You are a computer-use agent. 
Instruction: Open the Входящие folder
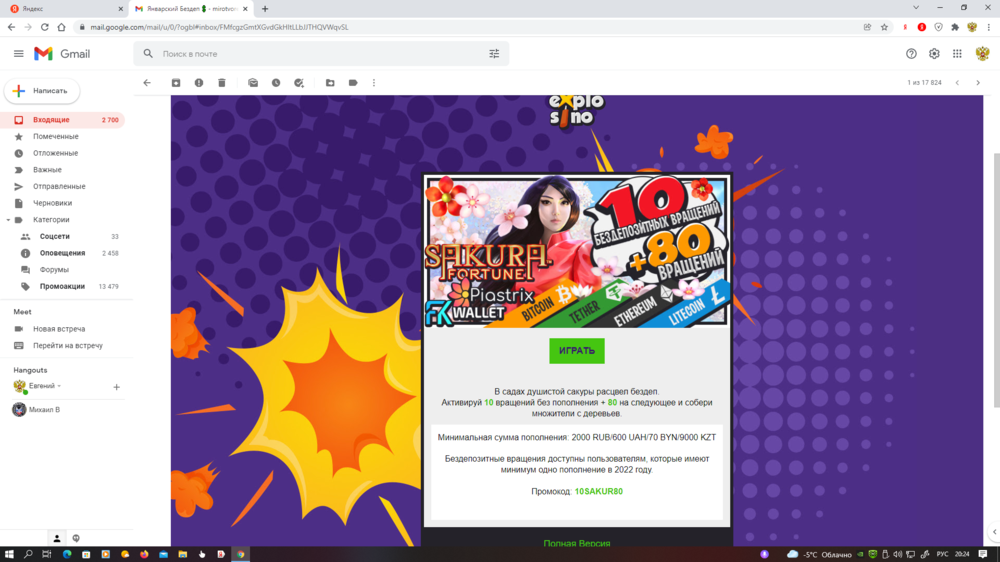point(51,120)
